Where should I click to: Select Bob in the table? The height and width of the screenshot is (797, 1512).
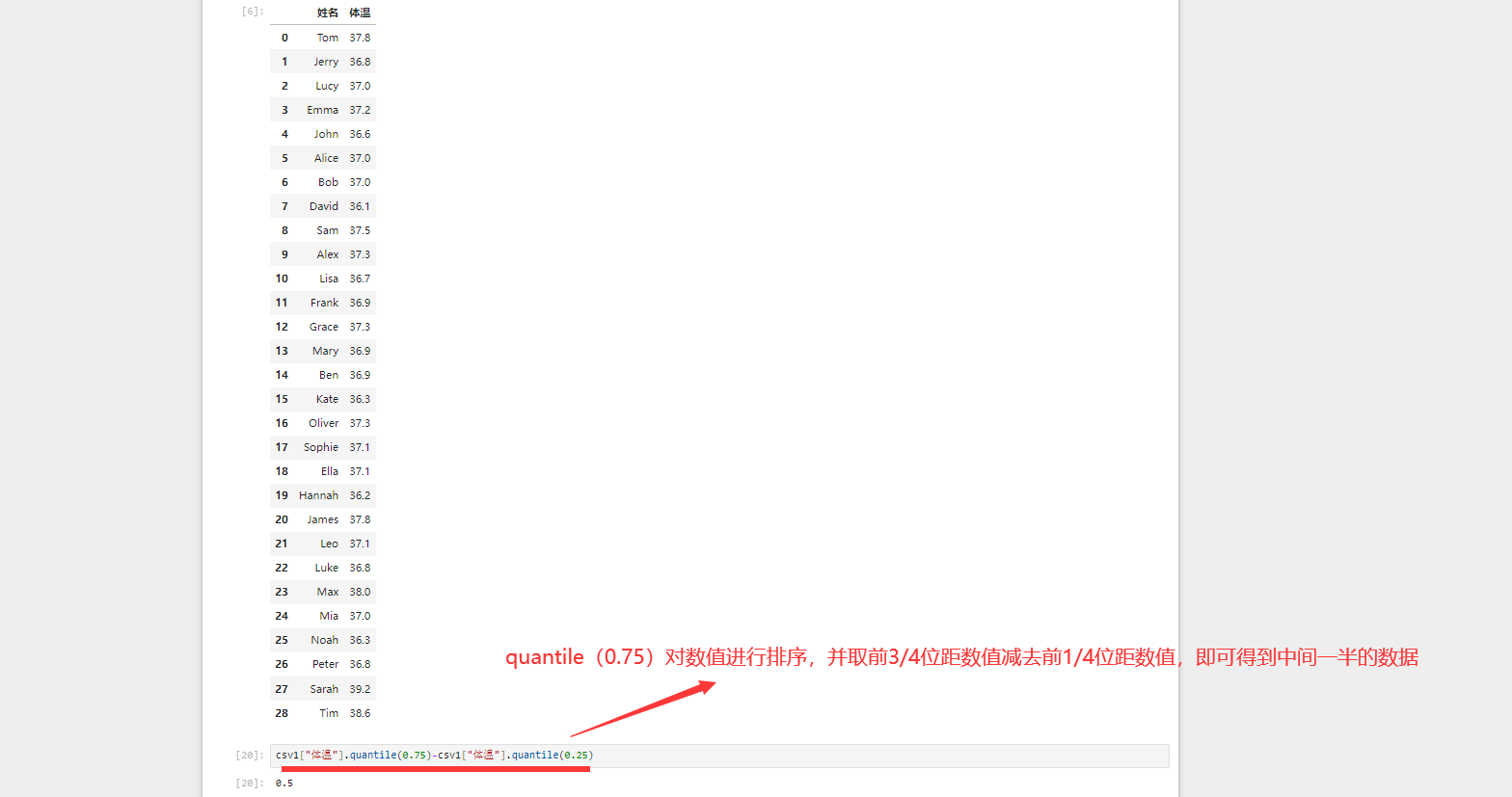[329, 182]
